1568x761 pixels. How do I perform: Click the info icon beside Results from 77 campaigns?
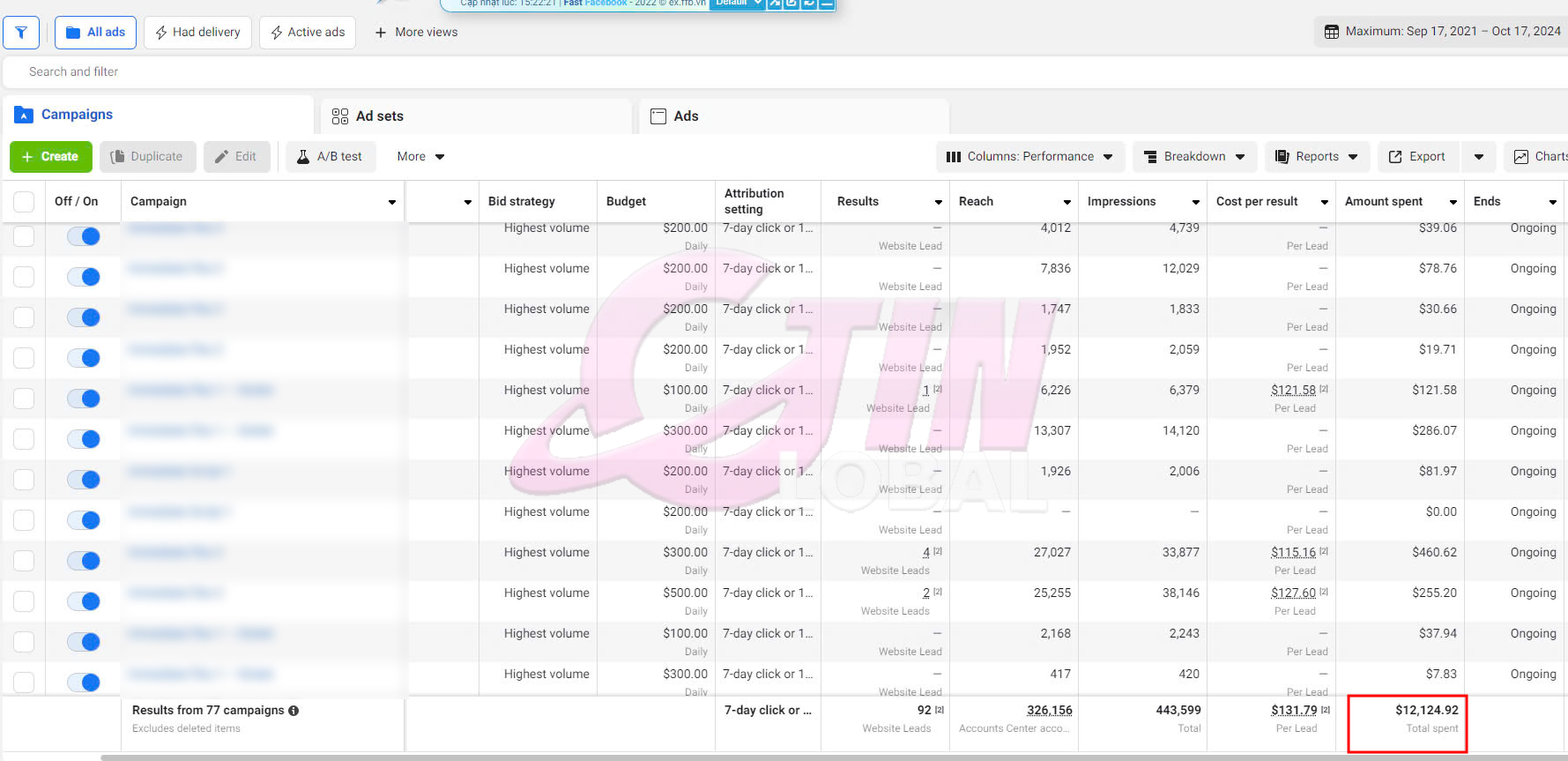point(294,711)
